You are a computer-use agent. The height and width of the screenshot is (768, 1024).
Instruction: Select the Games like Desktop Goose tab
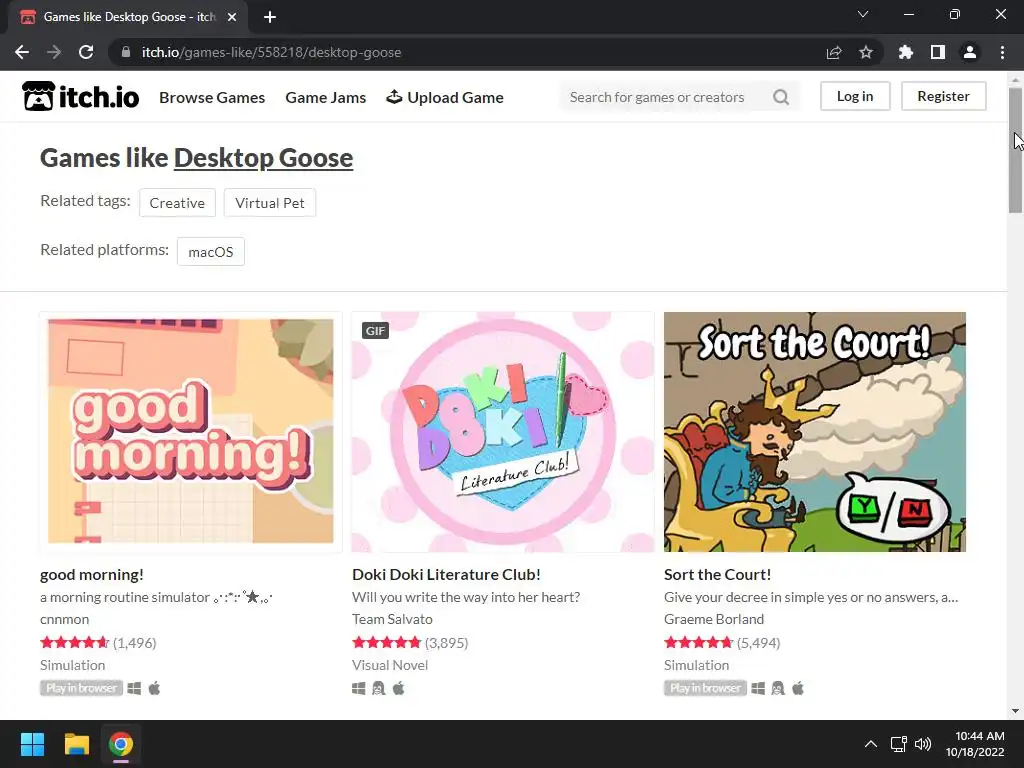[128, 17]
